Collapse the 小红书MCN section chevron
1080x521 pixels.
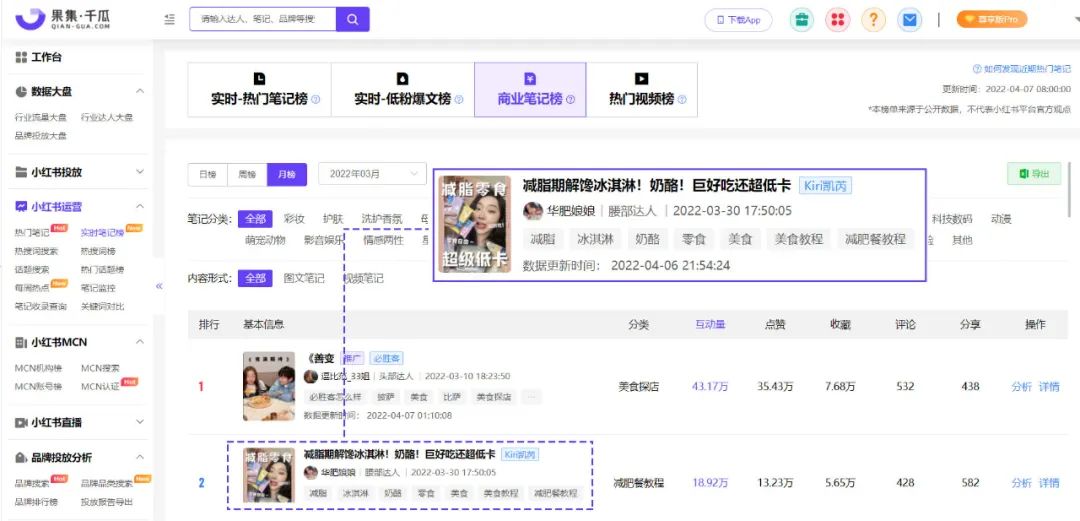point(140,343)
